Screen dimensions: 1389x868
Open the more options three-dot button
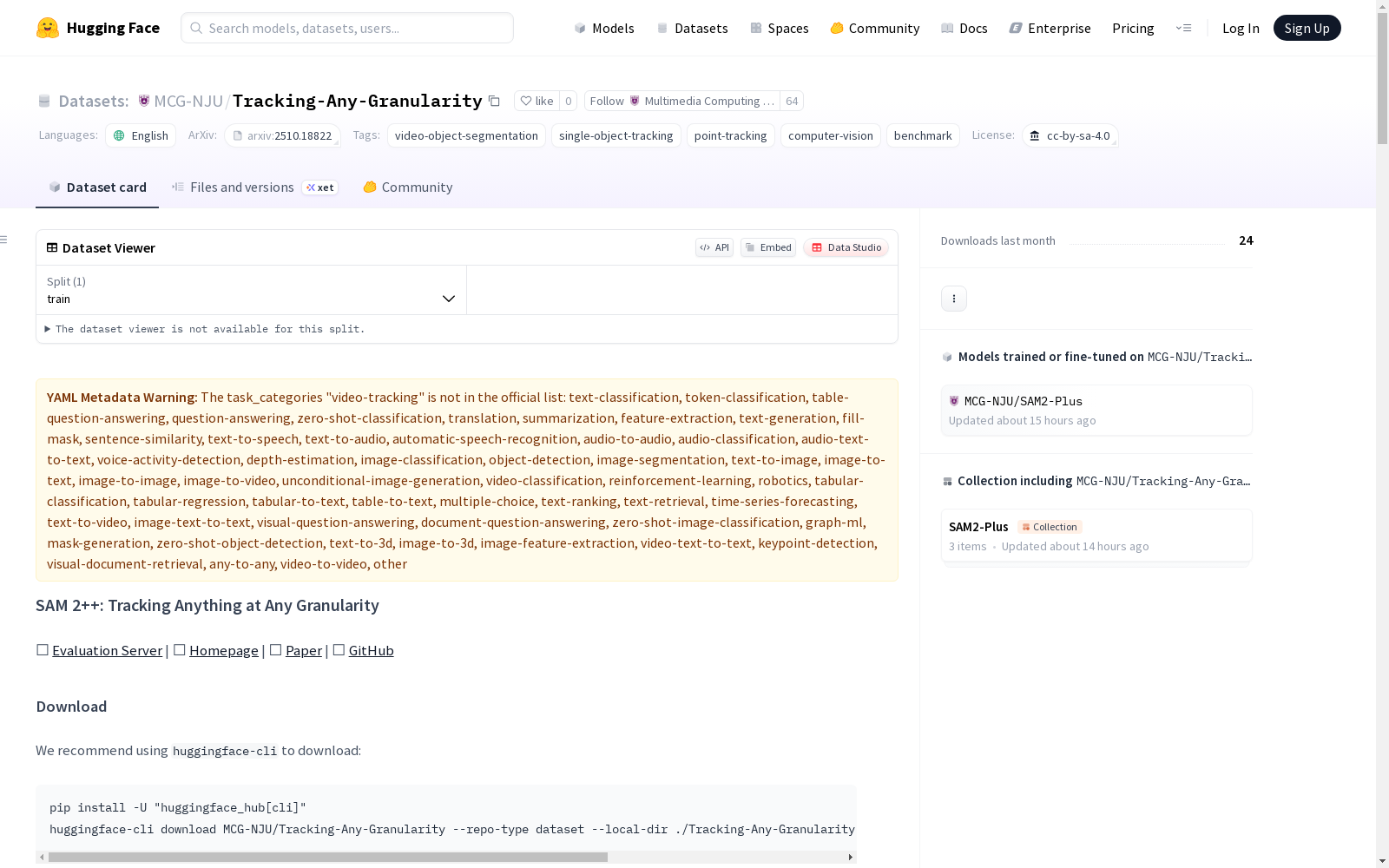pyautogui.click(x=954, y=299)
